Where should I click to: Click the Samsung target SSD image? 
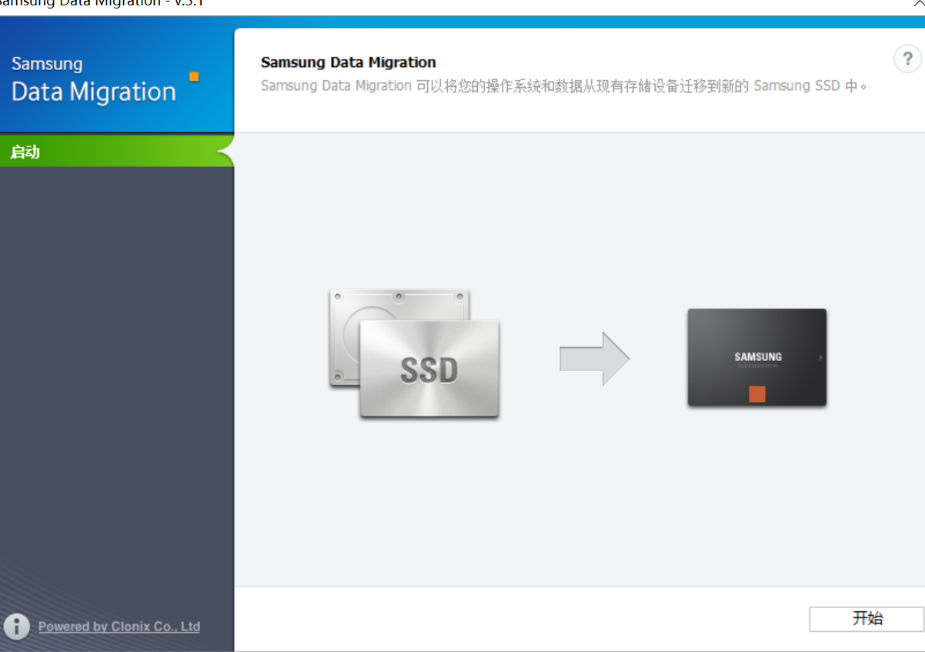point(757,358)
